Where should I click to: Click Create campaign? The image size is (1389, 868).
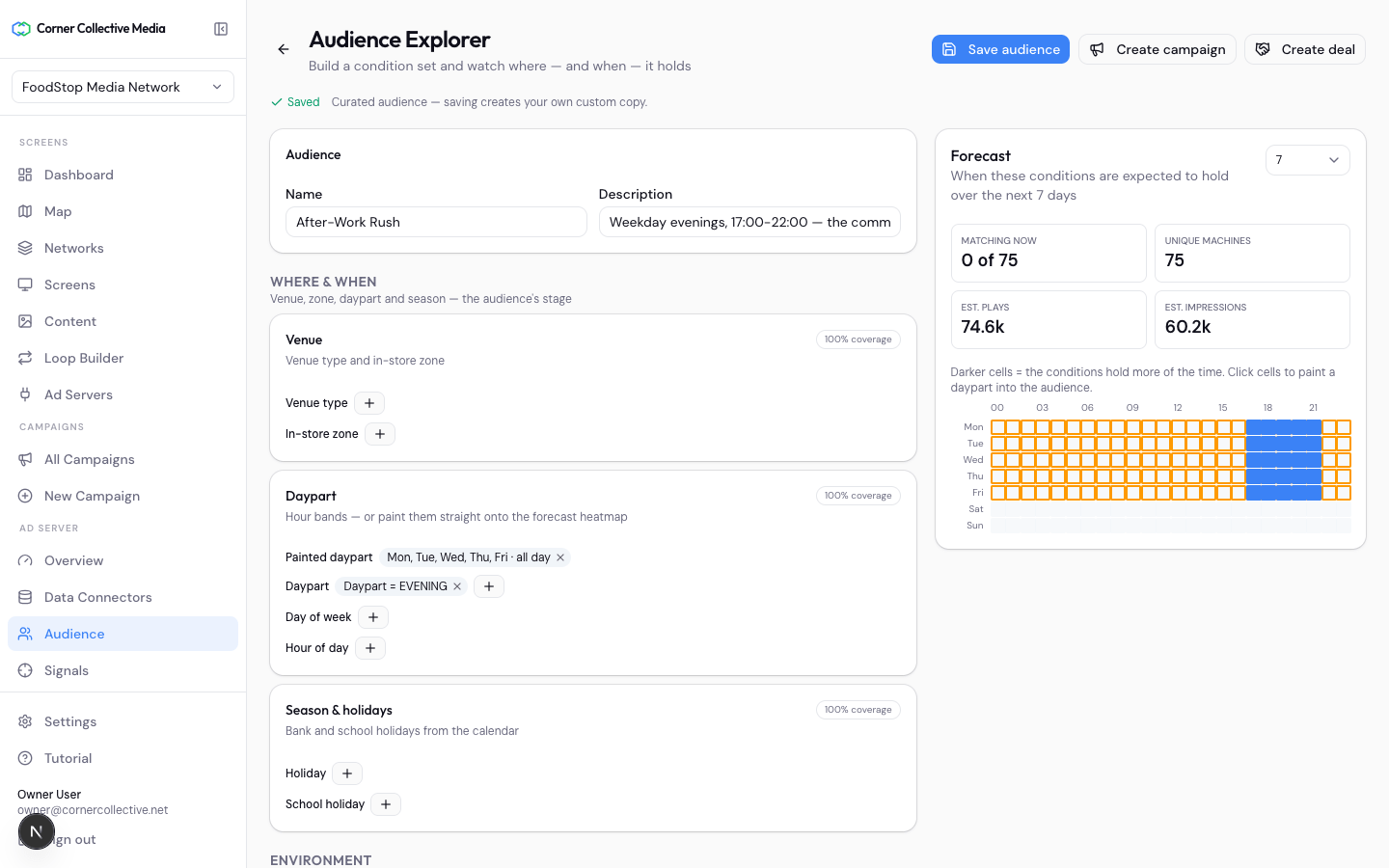1157,49
